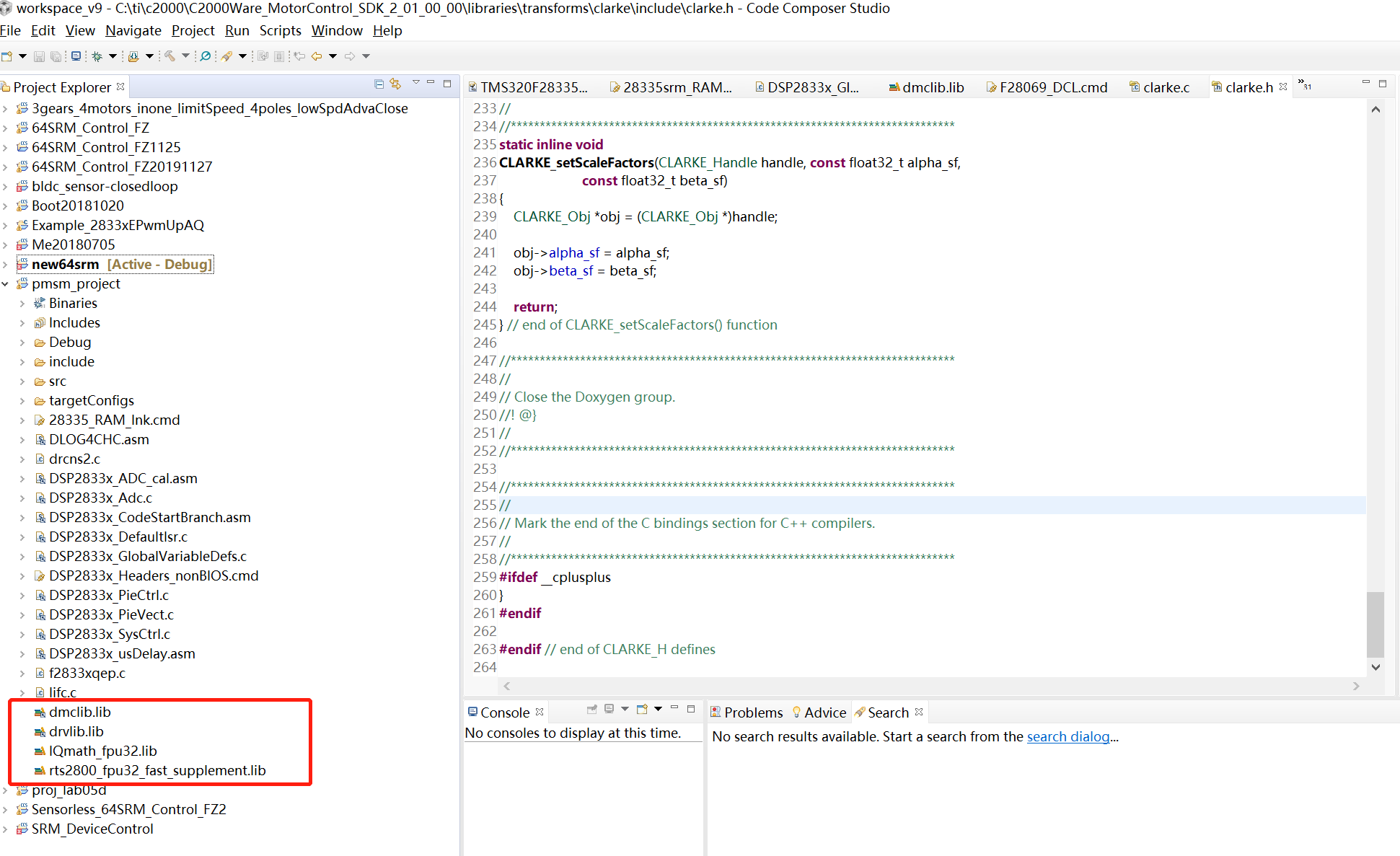
Task: Click the editor horizontal scroll right arrow
Action: click(1356, 687)
